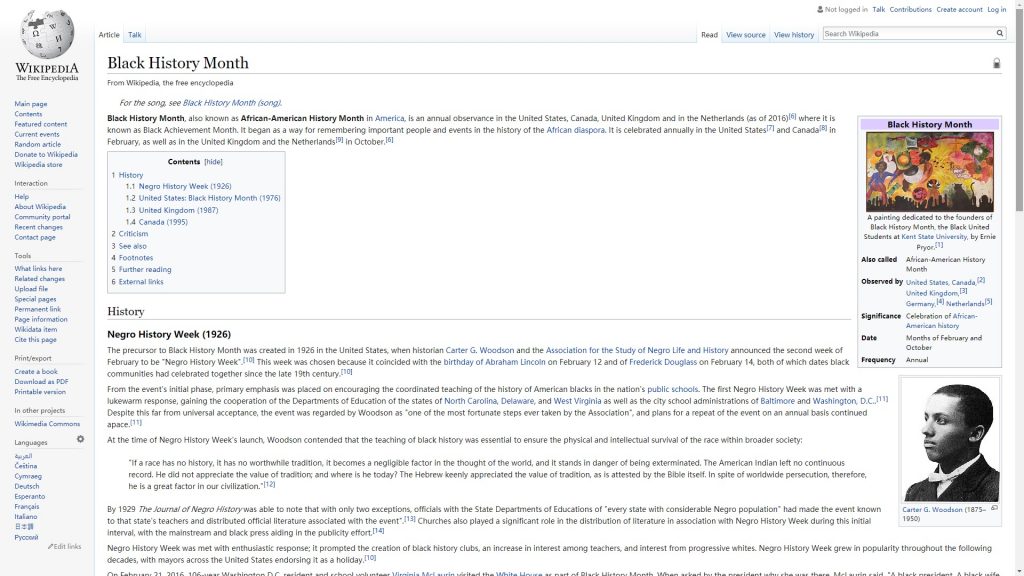Click the magnifying glass search icon
The width and height of the screenshot is (1024, 576).
coord(999,34)
